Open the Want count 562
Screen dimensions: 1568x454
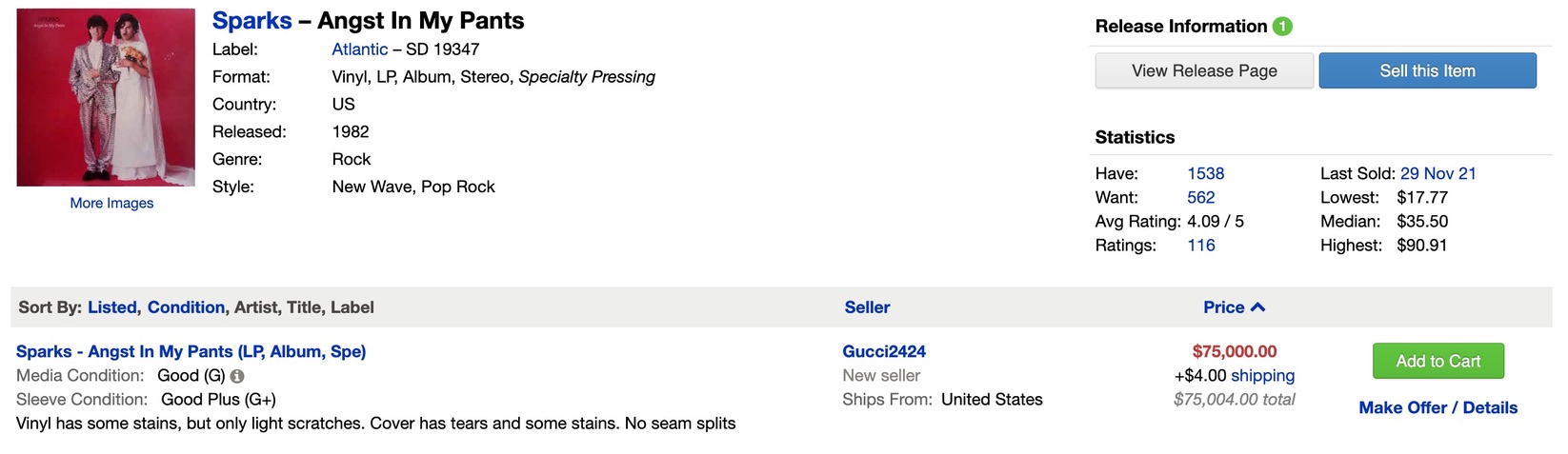[x=1200, y=197]
